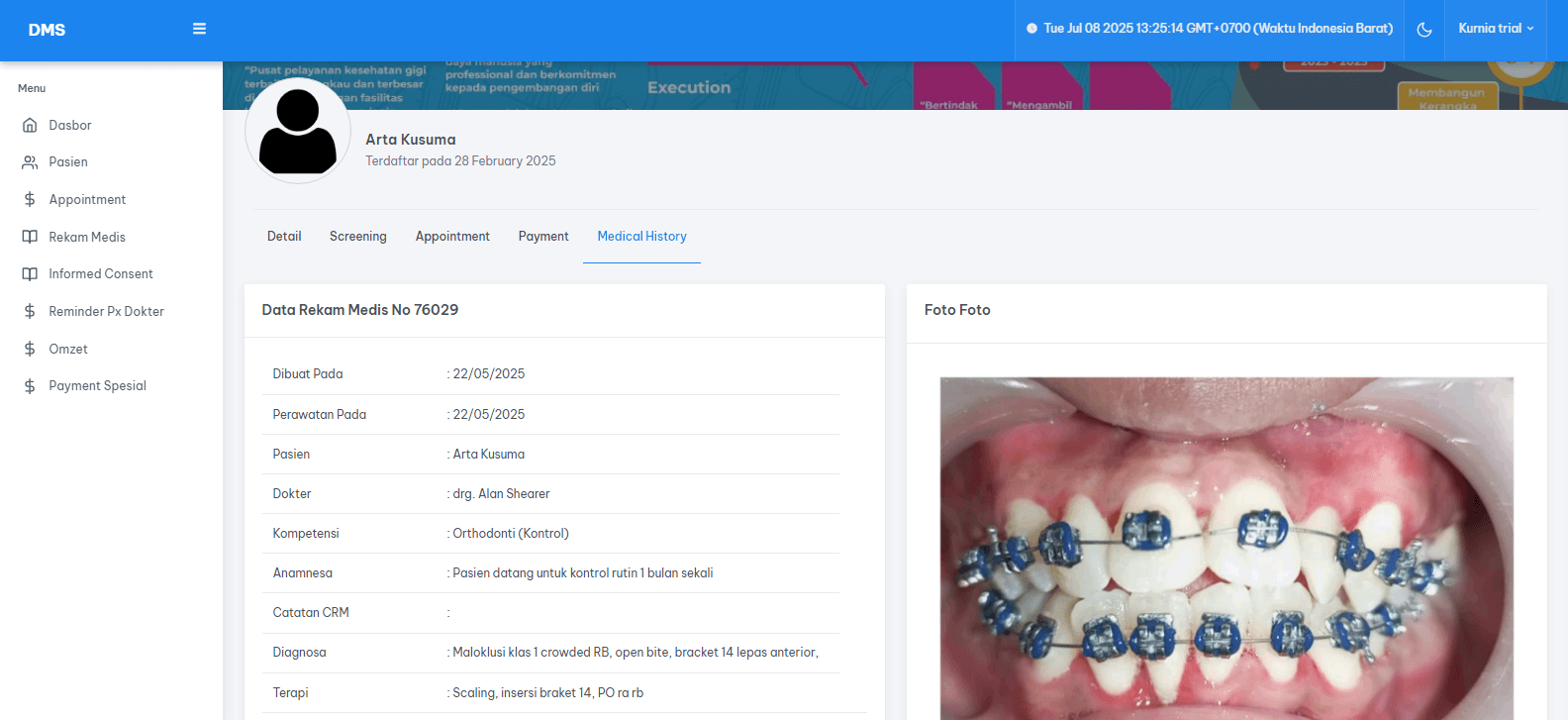Click the Omzet dollar icon
1568x720 pixels.
coord(30,350)
